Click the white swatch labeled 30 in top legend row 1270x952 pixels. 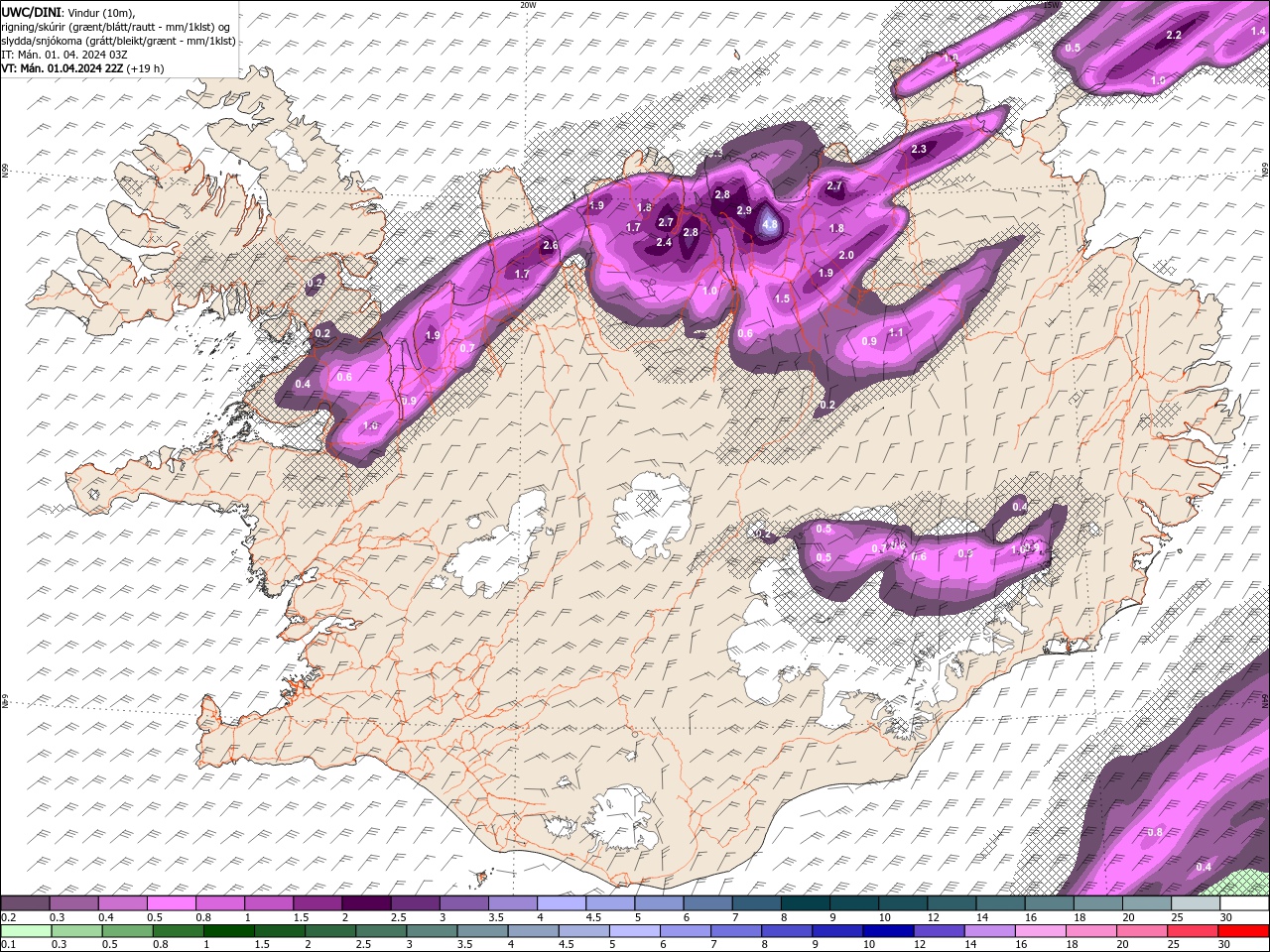1244,903
